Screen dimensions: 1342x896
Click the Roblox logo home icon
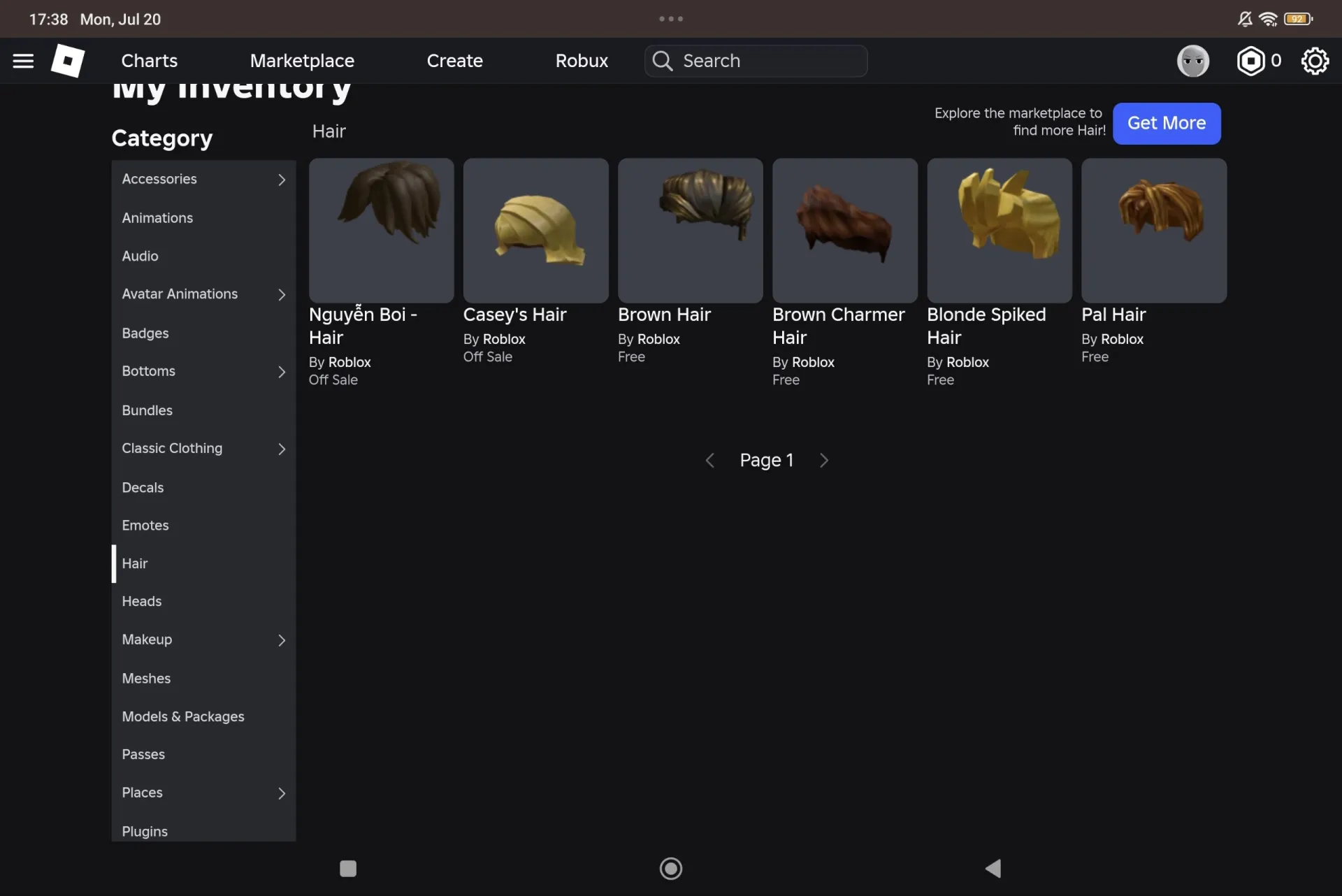tap(68, 61)
